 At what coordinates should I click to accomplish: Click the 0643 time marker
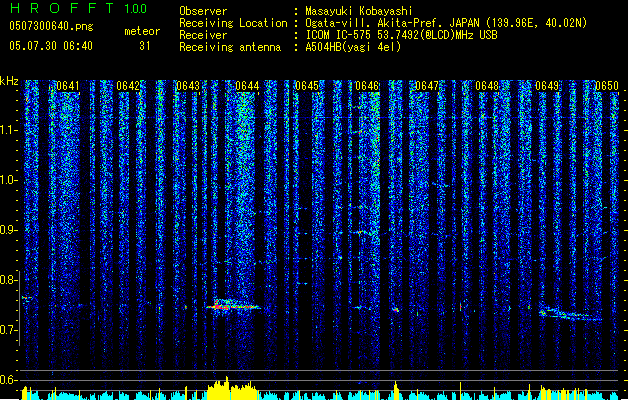pos(188,86)
